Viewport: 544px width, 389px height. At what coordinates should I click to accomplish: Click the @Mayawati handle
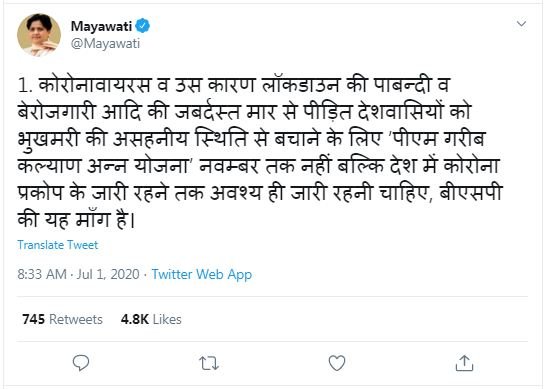105,44
